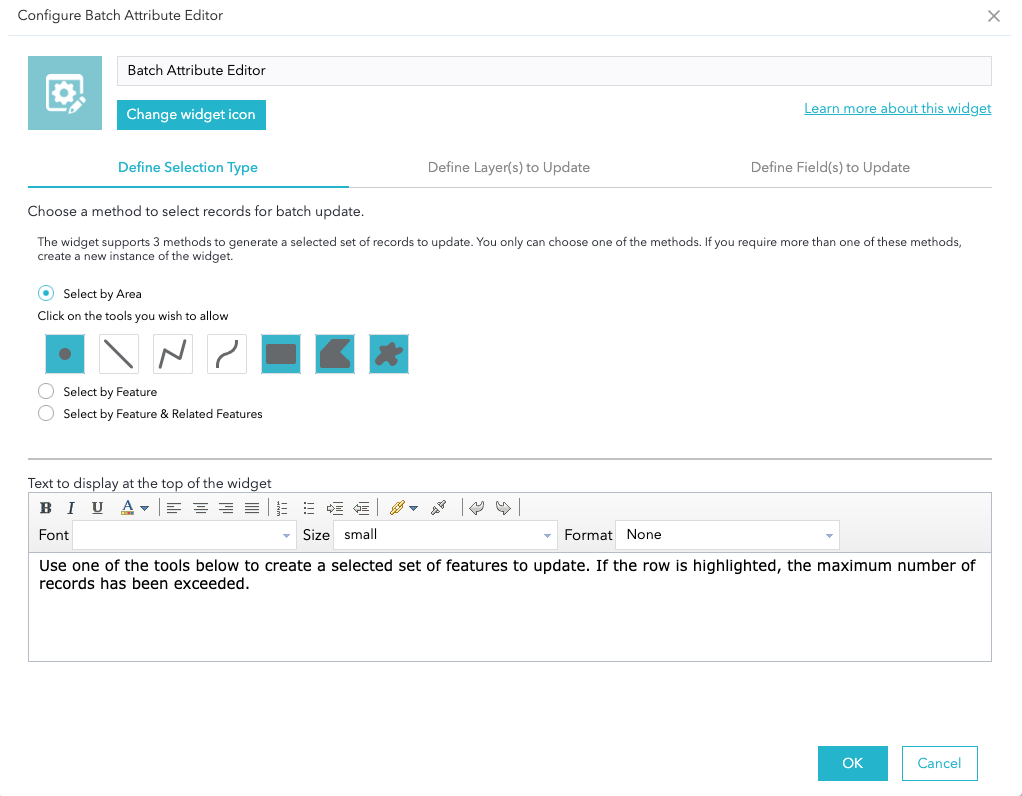
Task: Choose the Select by Feature radio button
Action: [x=46, y=391]
